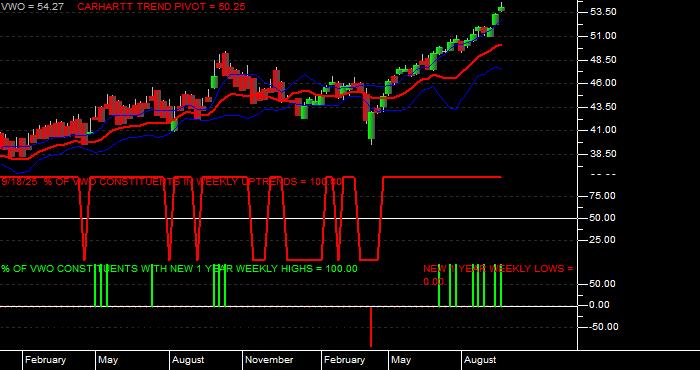Screen dimensions: 700x370
Task: Select the new 1 year weekly highs label
Action: click(179, 269)
